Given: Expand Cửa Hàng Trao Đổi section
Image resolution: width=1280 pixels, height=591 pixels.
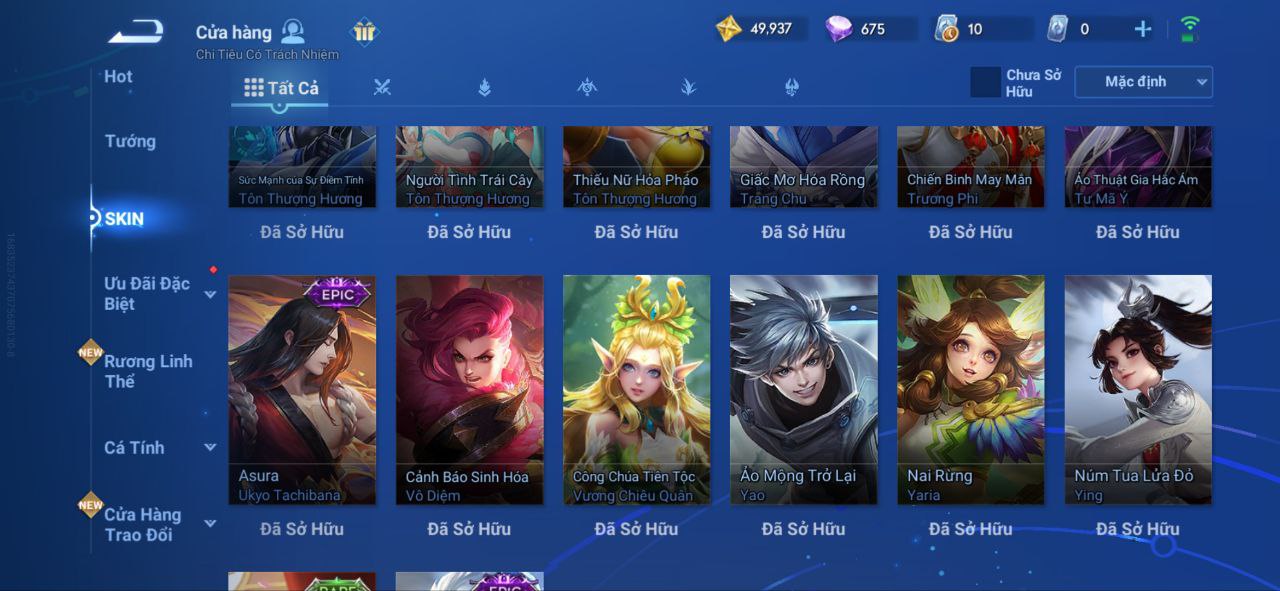Looking at the screenshot, I should coord(211,524).
